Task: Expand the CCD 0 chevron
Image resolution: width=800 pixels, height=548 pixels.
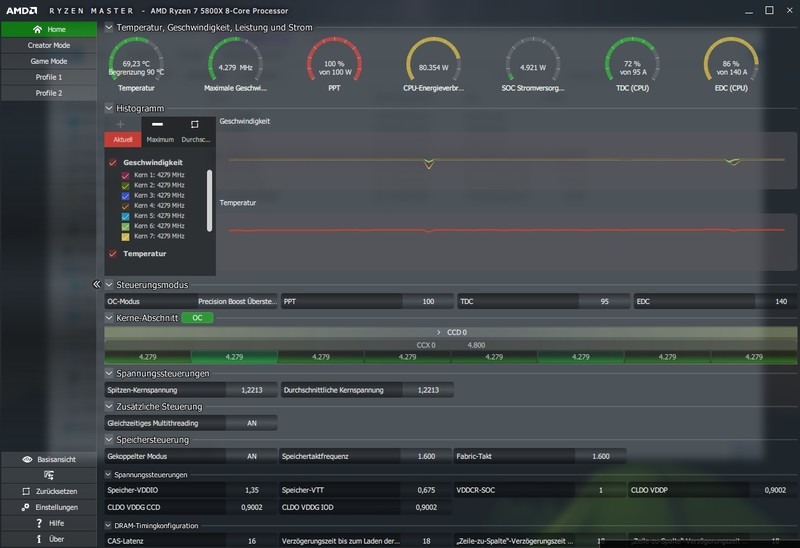Action: click(x=438, y=332)
